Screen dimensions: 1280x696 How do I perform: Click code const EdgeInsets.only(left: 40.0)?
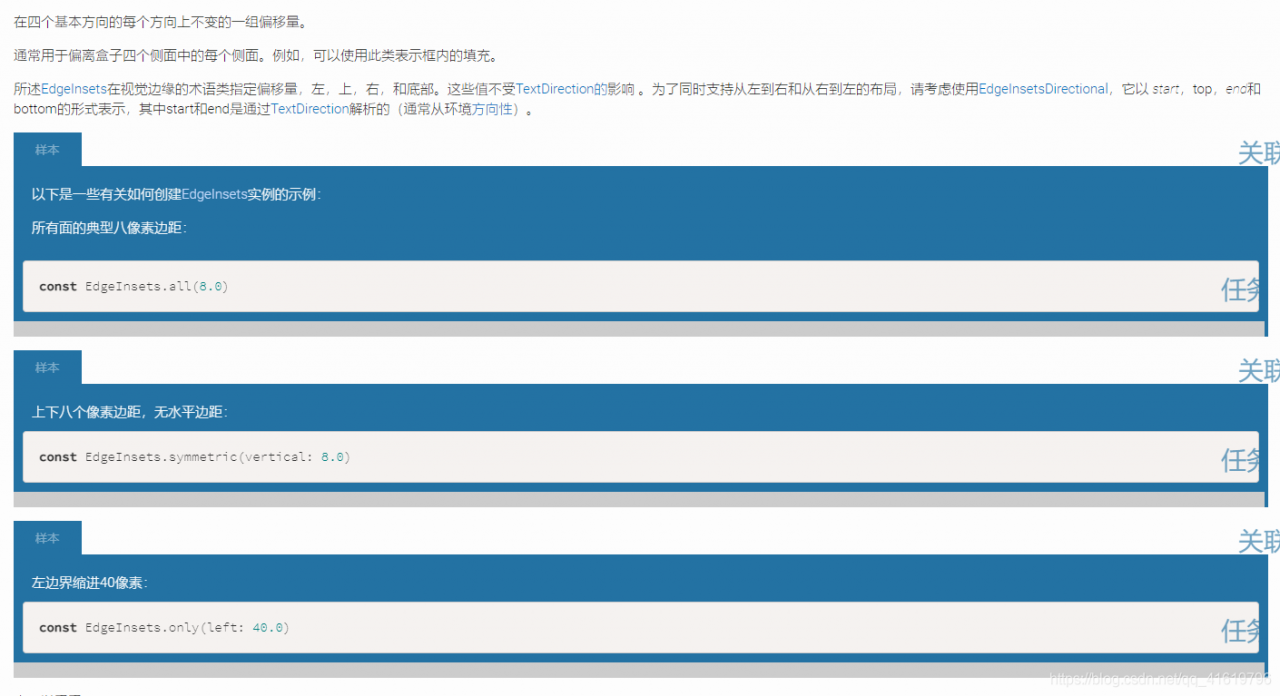[x=164, y=628]
